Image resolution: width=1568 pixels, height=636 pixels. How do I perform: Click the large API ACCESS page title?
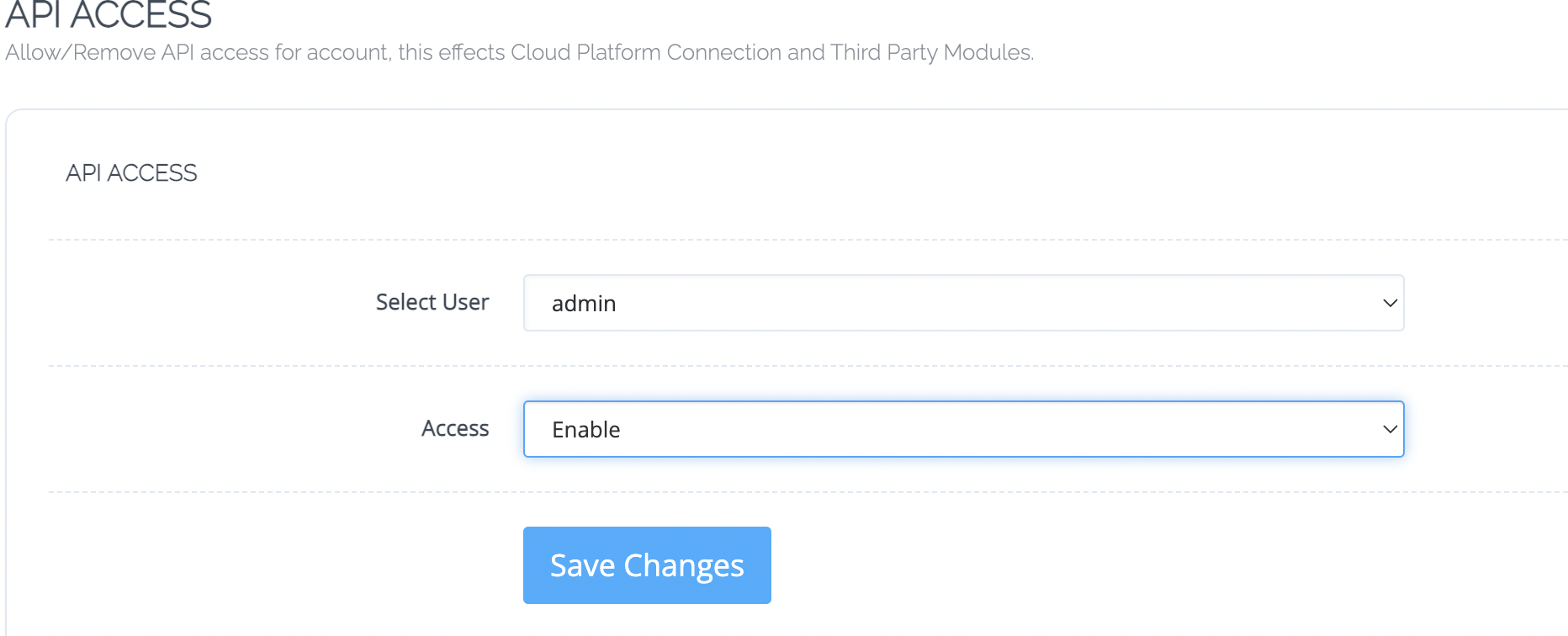[x=109, y=15]
